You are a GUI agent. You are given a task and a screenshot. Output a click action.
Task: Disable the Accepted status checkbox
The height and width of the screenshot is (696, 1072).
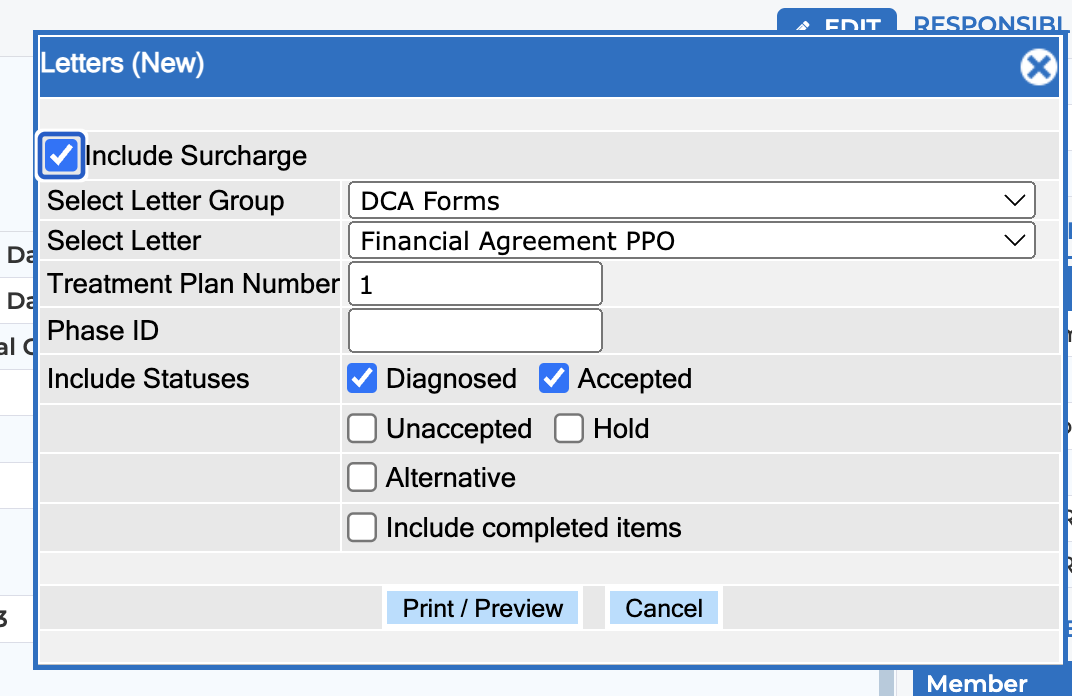[554, 378]
